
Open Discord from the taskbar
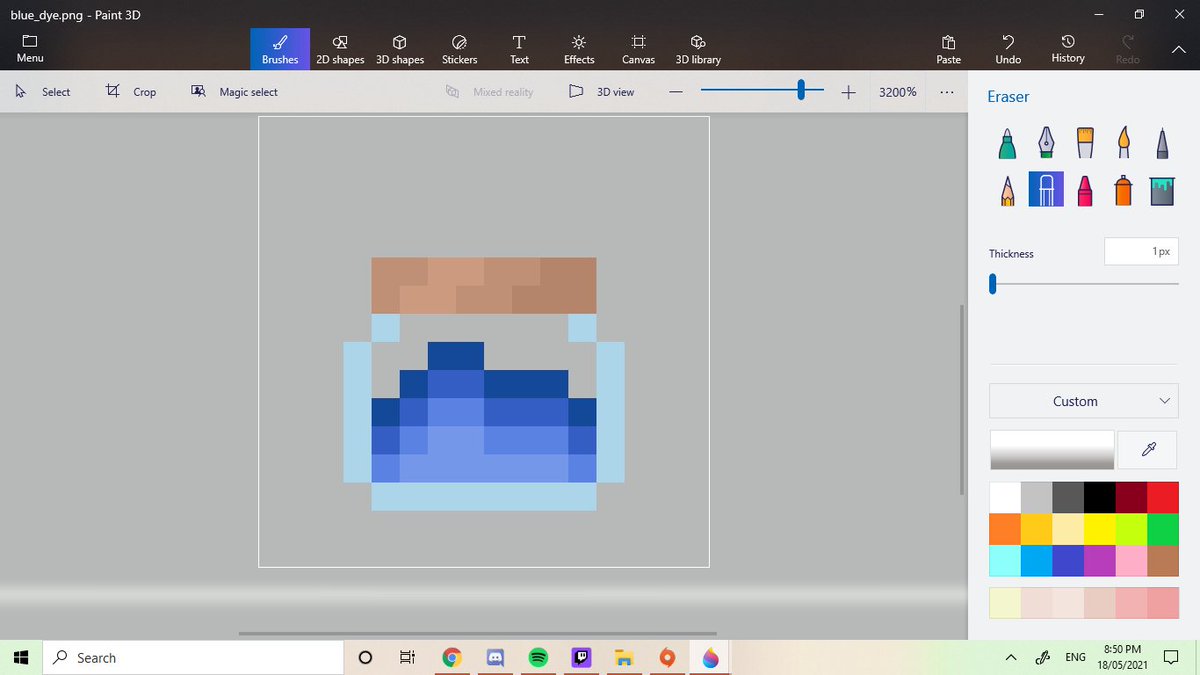point(495,658)
